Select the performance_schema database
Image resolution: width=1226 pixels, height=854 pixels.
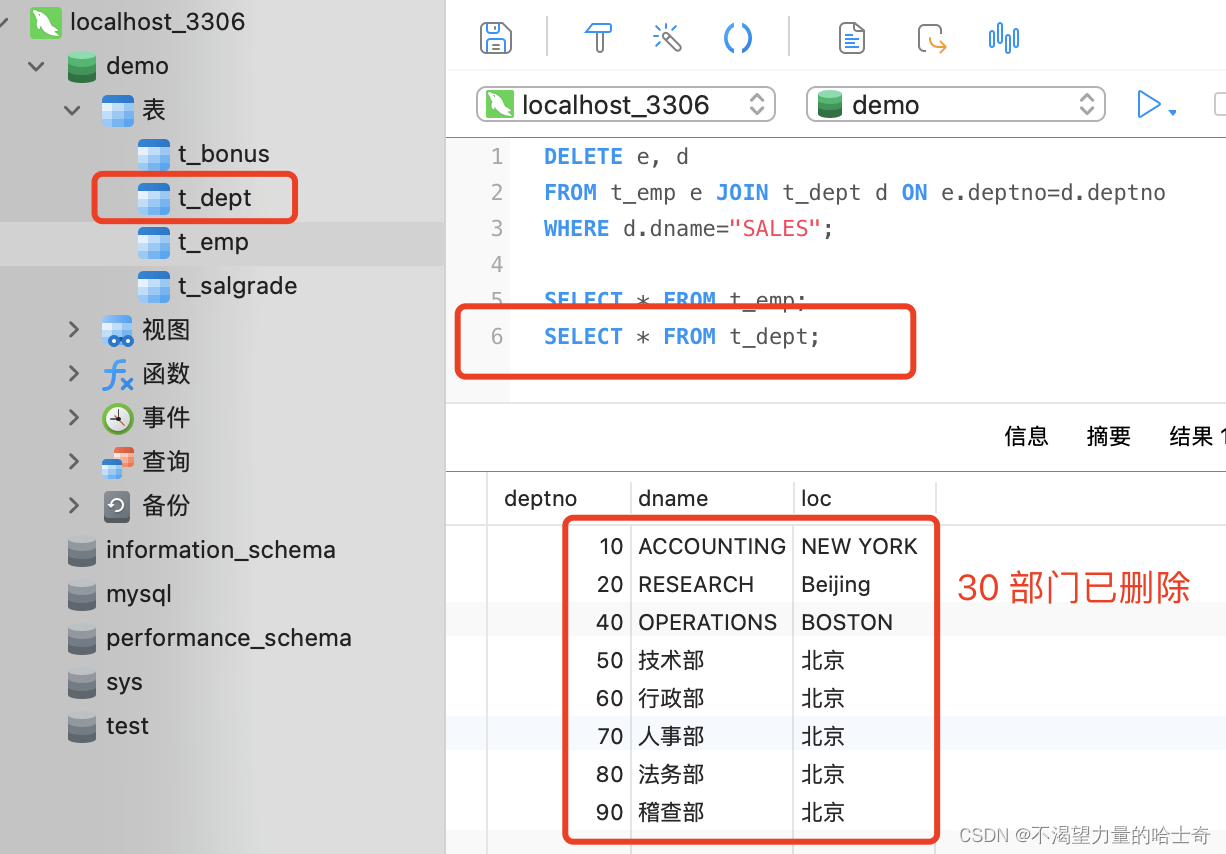[x=229, y=638]
